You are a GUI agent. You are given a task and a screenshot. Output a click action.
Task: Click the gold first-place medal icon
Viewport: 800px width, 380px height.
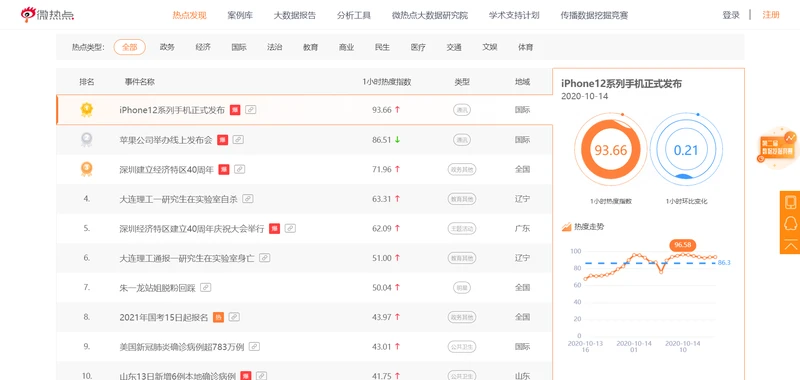(87, 110)
